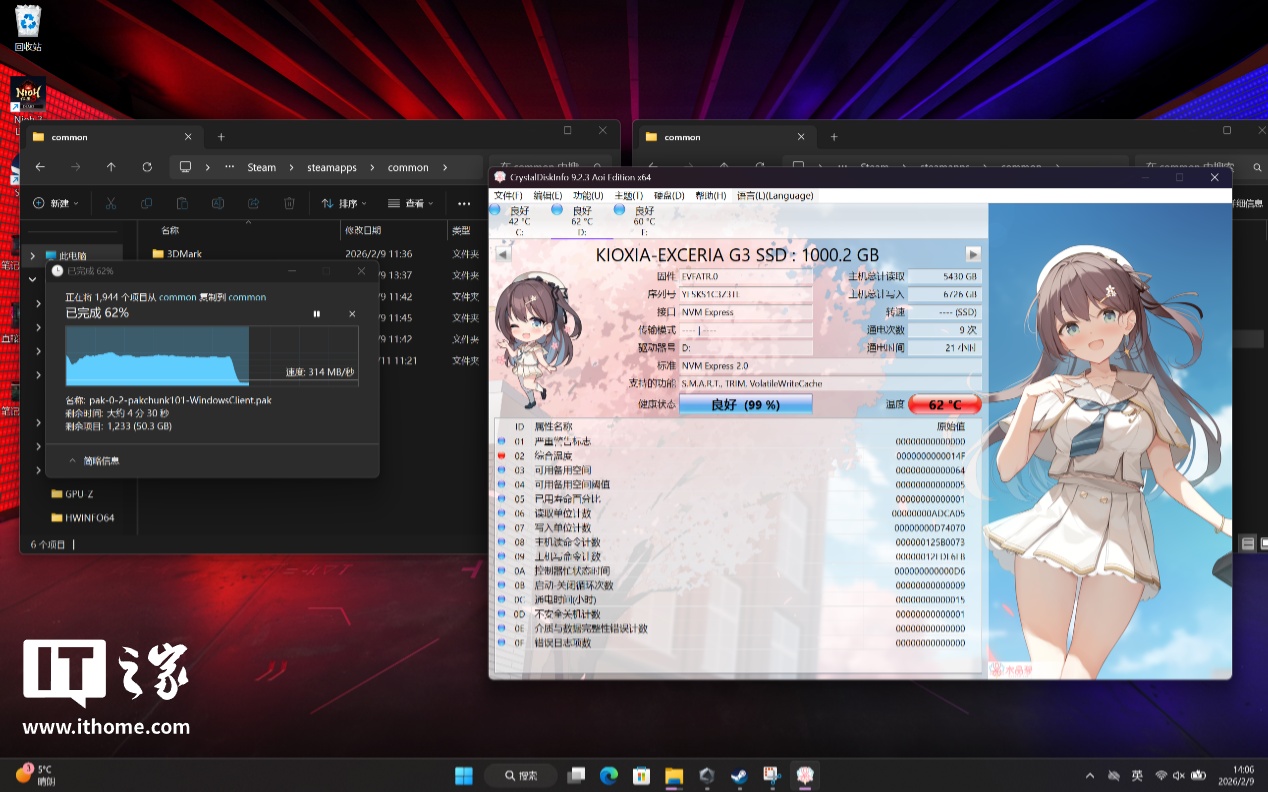Click the previous disk arrow in CrystalDiskInfo
Viewport: 1268px width, 792px height.
click(x=503, y=254)
